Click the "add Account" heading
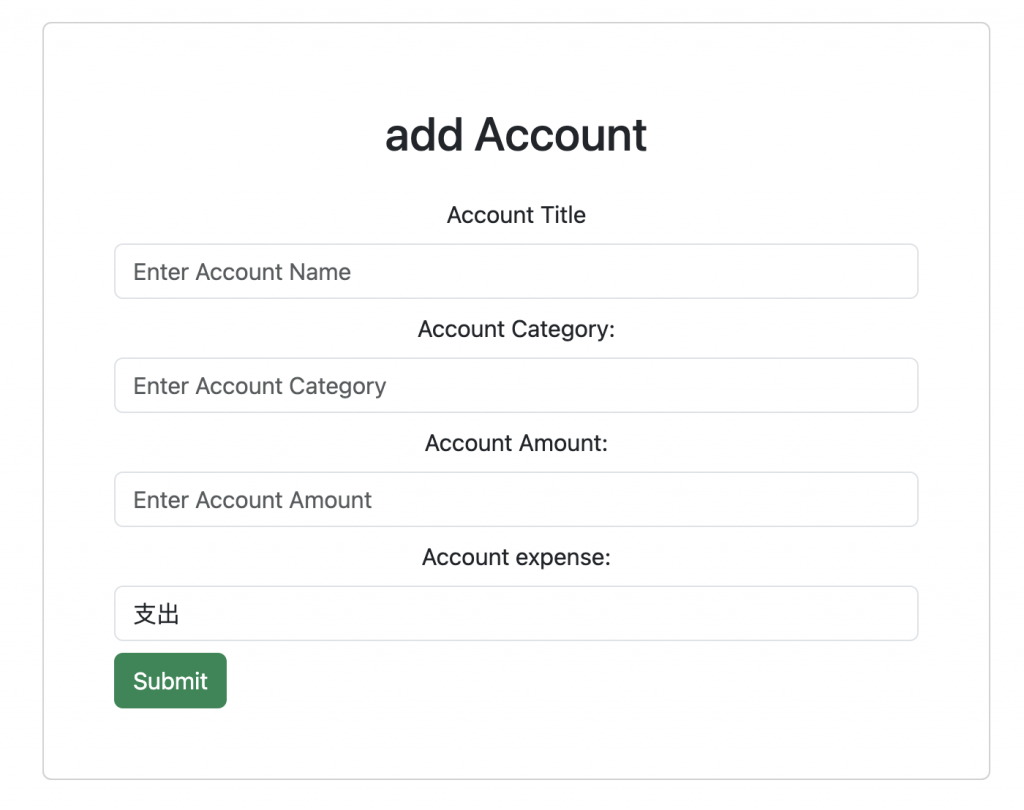The image size is (1024, 810). click(516, 135)
